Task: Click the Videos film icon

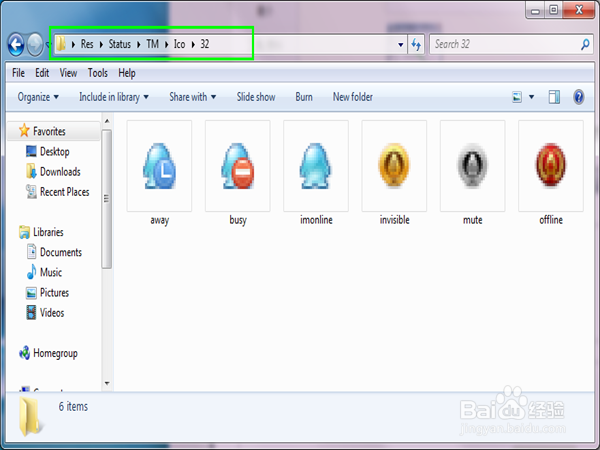Action: click(x=31, y=312)
